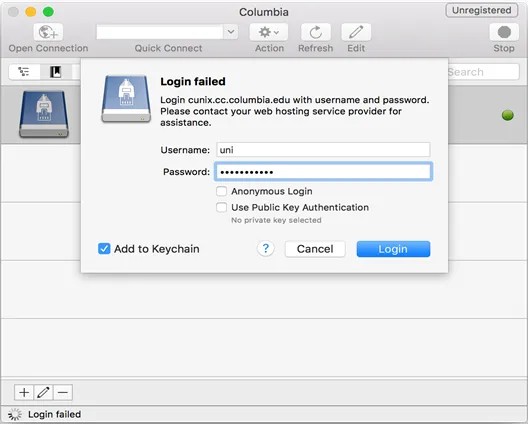Expand the Quick Connect dropdown arrow

tap(231, 32)
